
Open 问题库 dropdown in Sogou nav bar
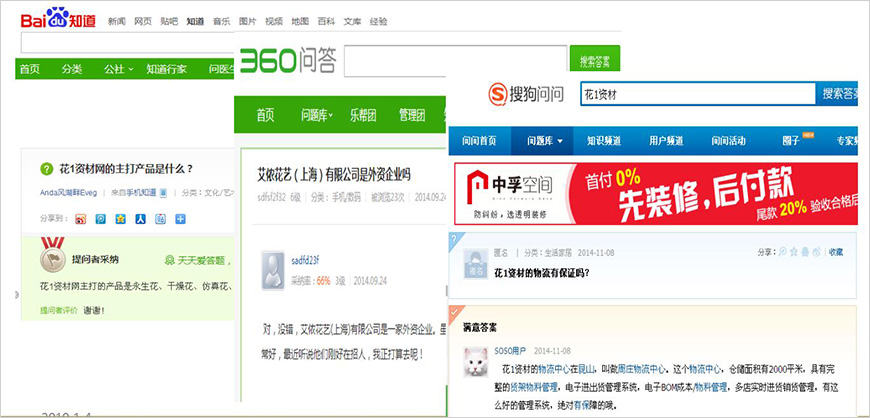(550, 141)
